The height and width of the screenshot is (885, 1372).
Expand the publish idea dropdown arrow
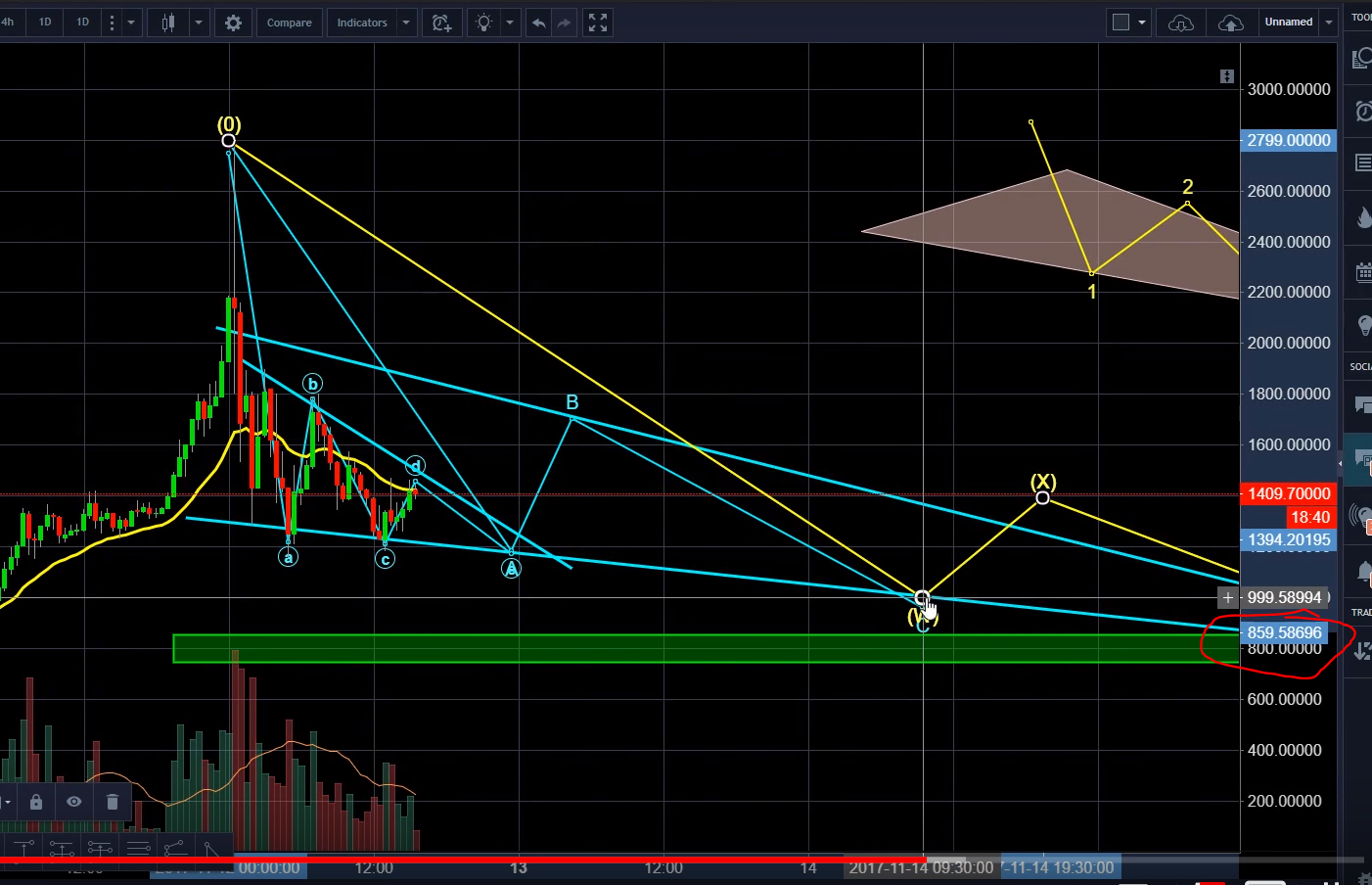510,23
